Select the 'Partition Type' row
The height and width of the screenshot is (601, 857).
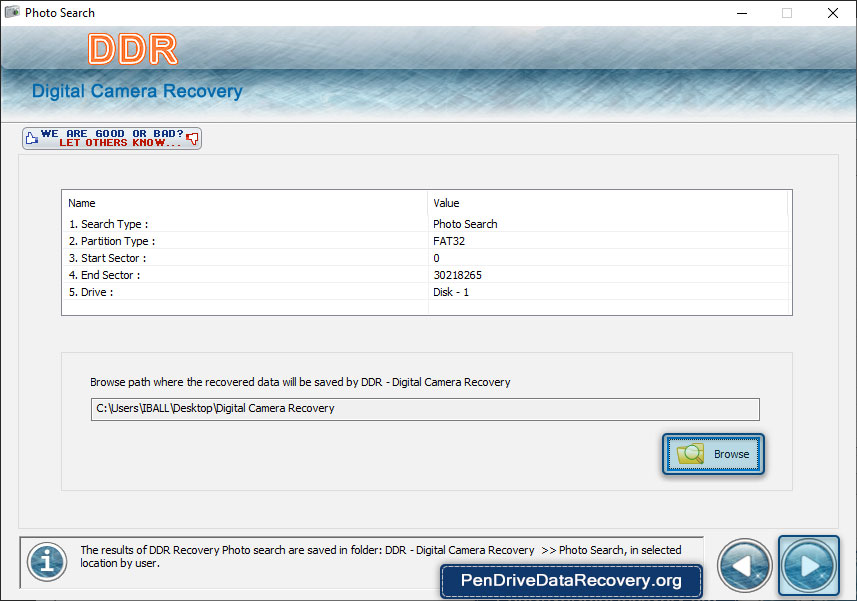(x=112, y=241)
